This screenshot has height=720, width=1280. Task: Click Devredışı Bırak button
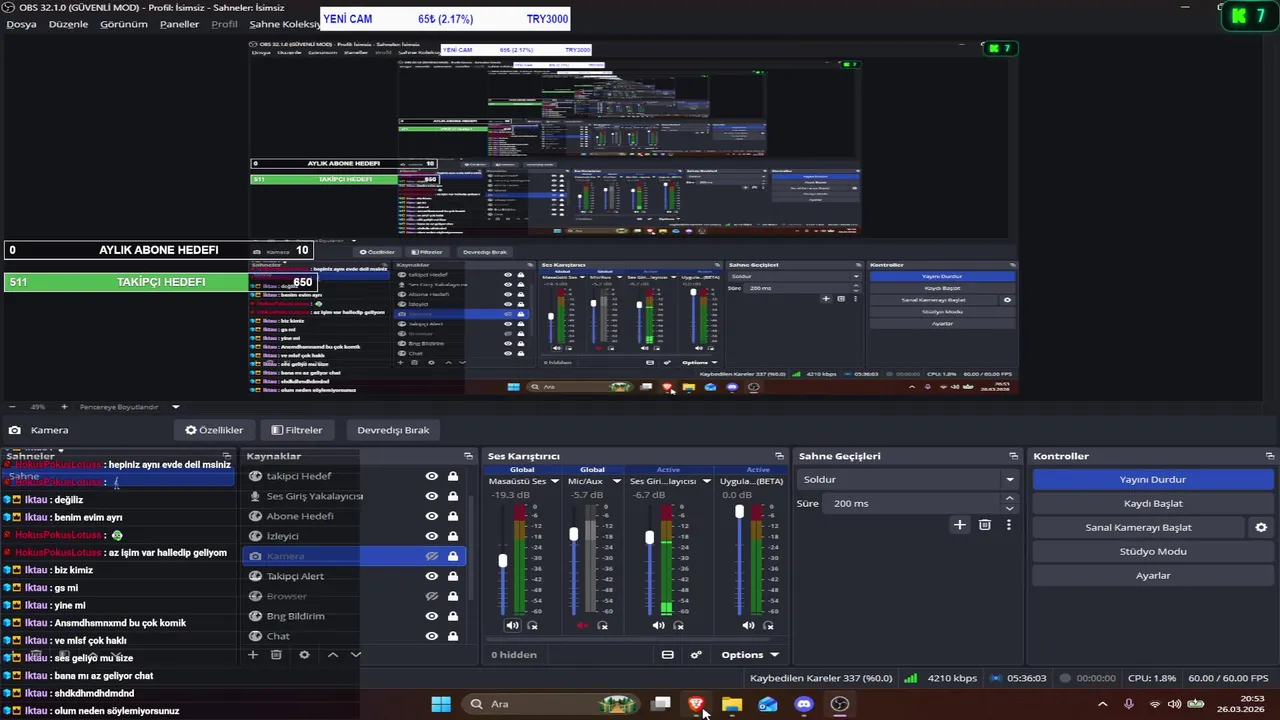point(393,430)
